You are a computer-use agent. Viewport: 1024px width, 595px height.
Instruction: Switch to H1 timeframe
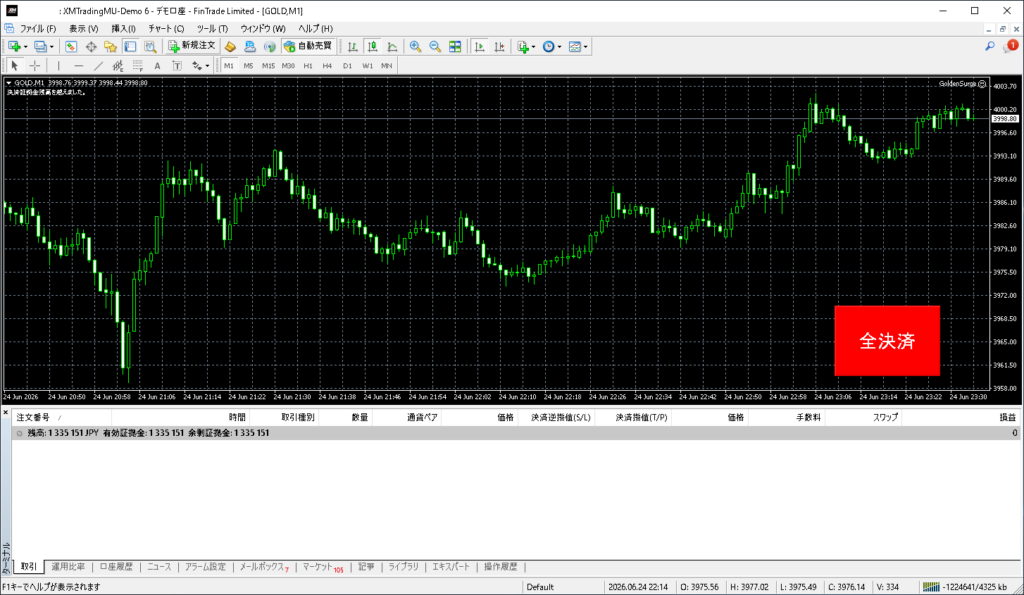[308, 65]
